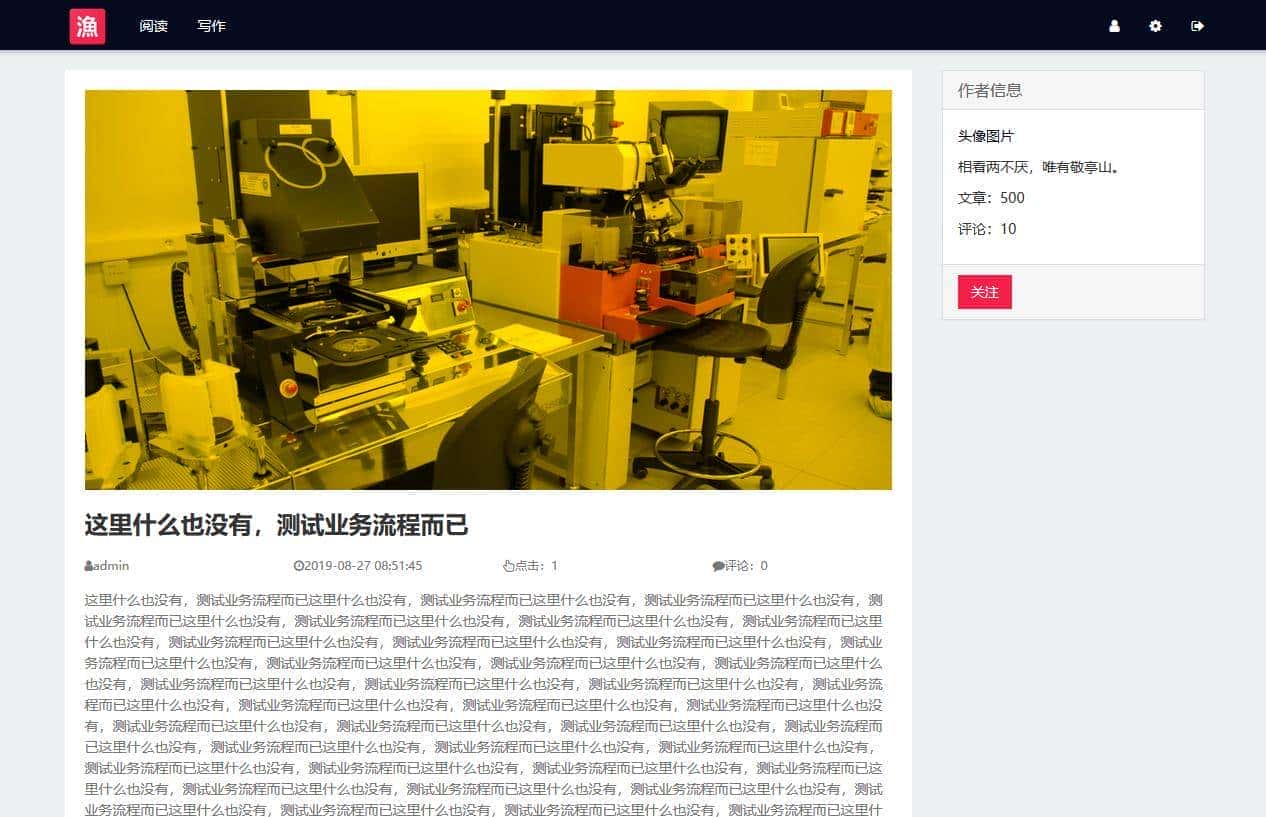Open settings via the gear icon

(x=1155, y=26)
